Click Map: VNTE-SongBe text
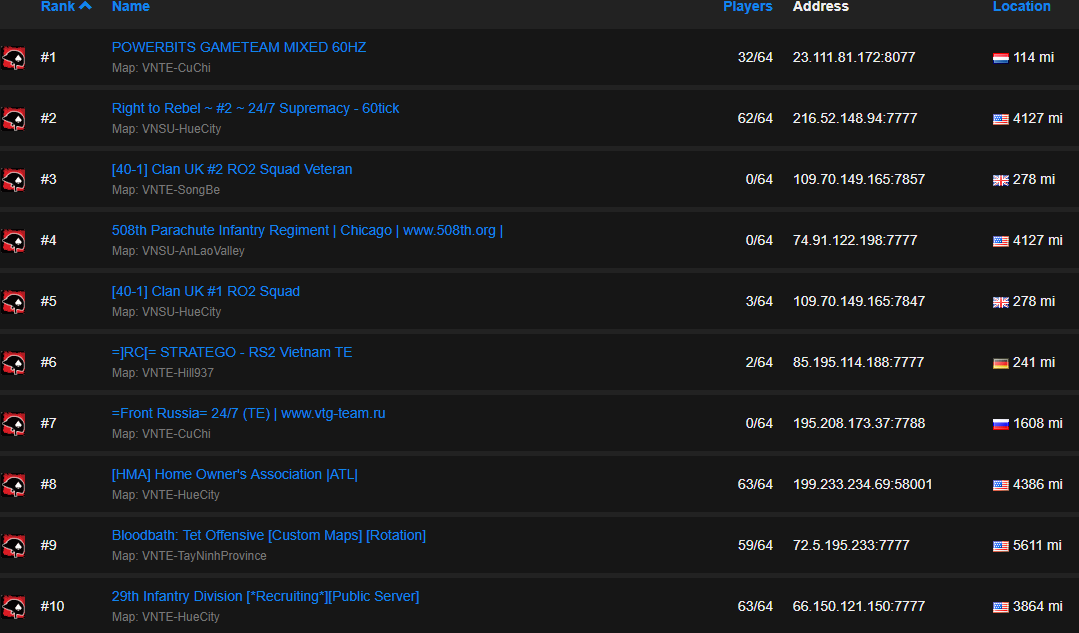The height and width of the screenshot is (633, 1079). click(x=166, y=190)
